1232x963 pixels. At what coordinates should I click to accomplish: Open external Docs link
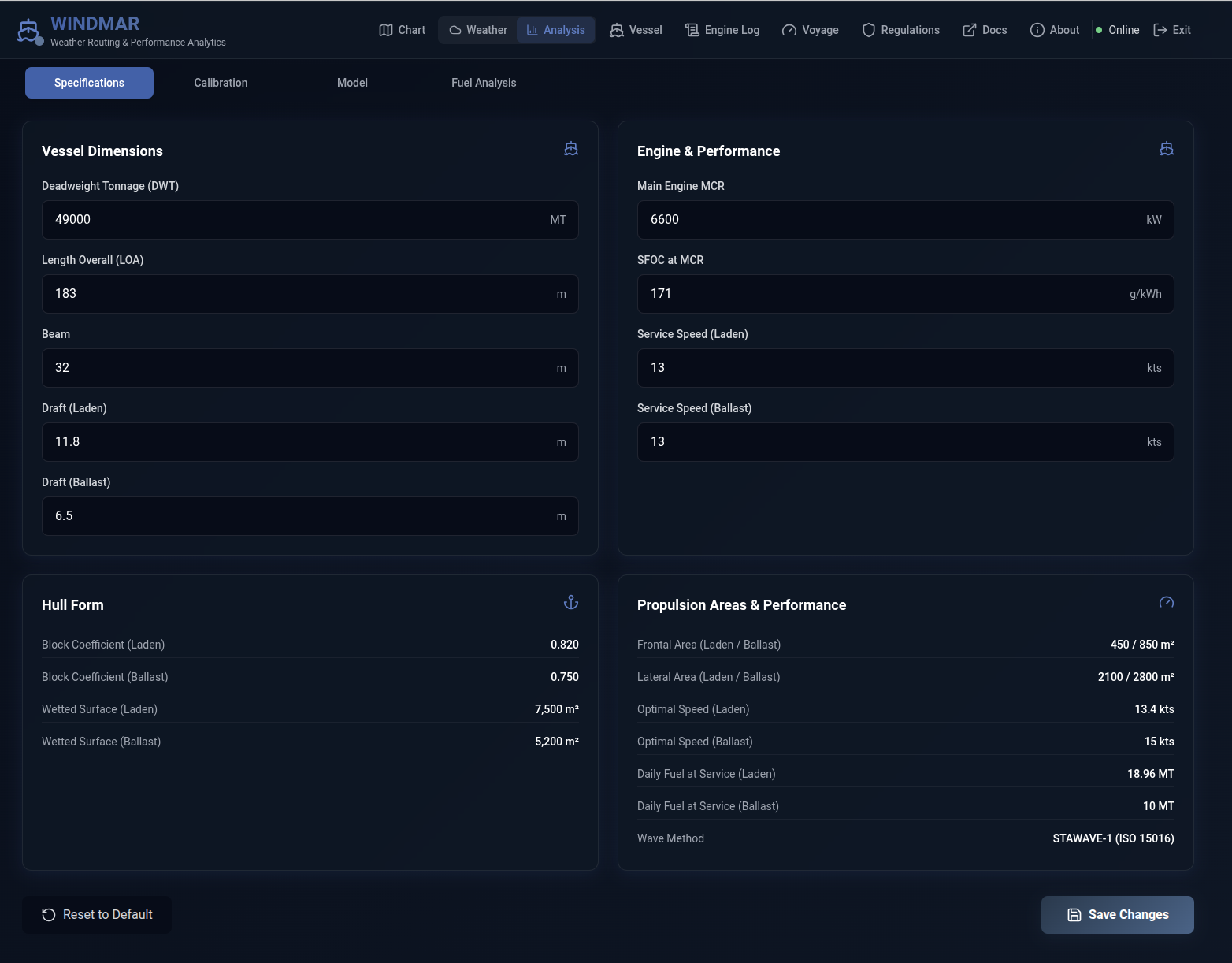[985, 30]
